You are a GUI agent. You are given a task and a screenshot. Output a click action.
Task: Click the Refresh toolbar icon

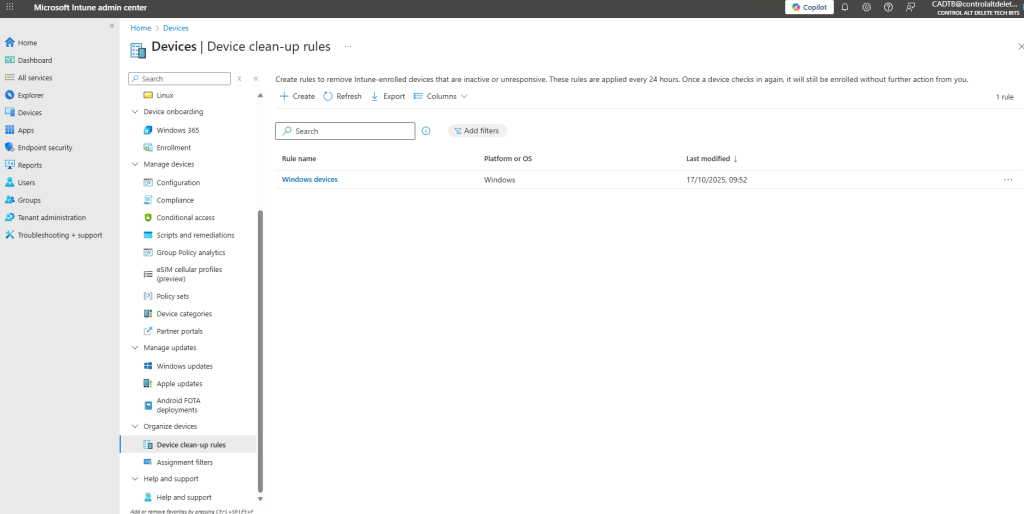(x=342, y=96)
